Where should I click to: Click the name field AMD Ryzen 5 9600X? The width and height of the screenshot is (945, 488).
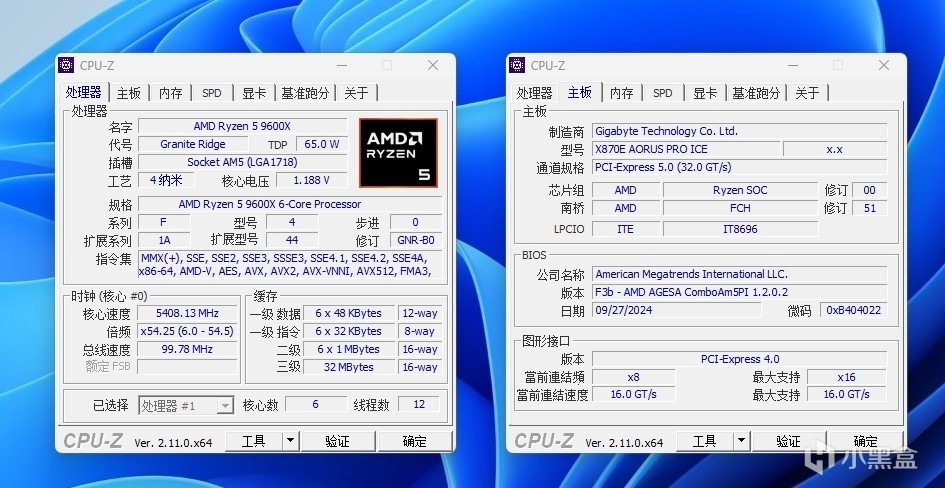pos(242,126)
